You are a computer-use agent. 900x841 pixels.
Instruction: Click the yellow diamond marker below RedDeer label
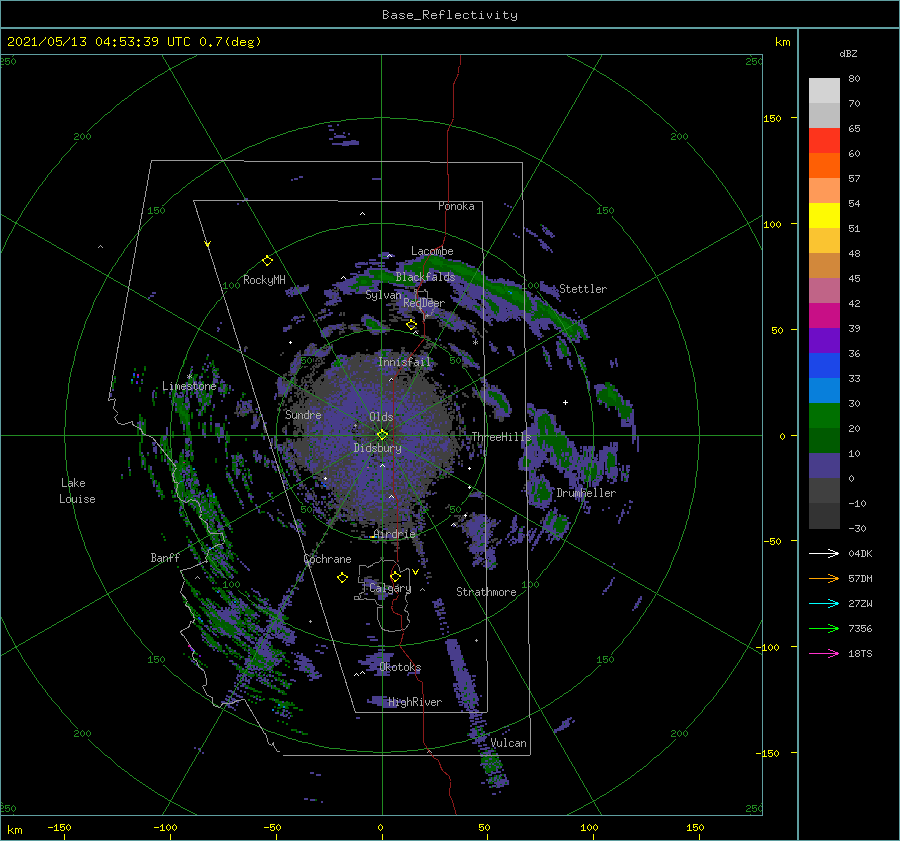click(x=411, y=325)
